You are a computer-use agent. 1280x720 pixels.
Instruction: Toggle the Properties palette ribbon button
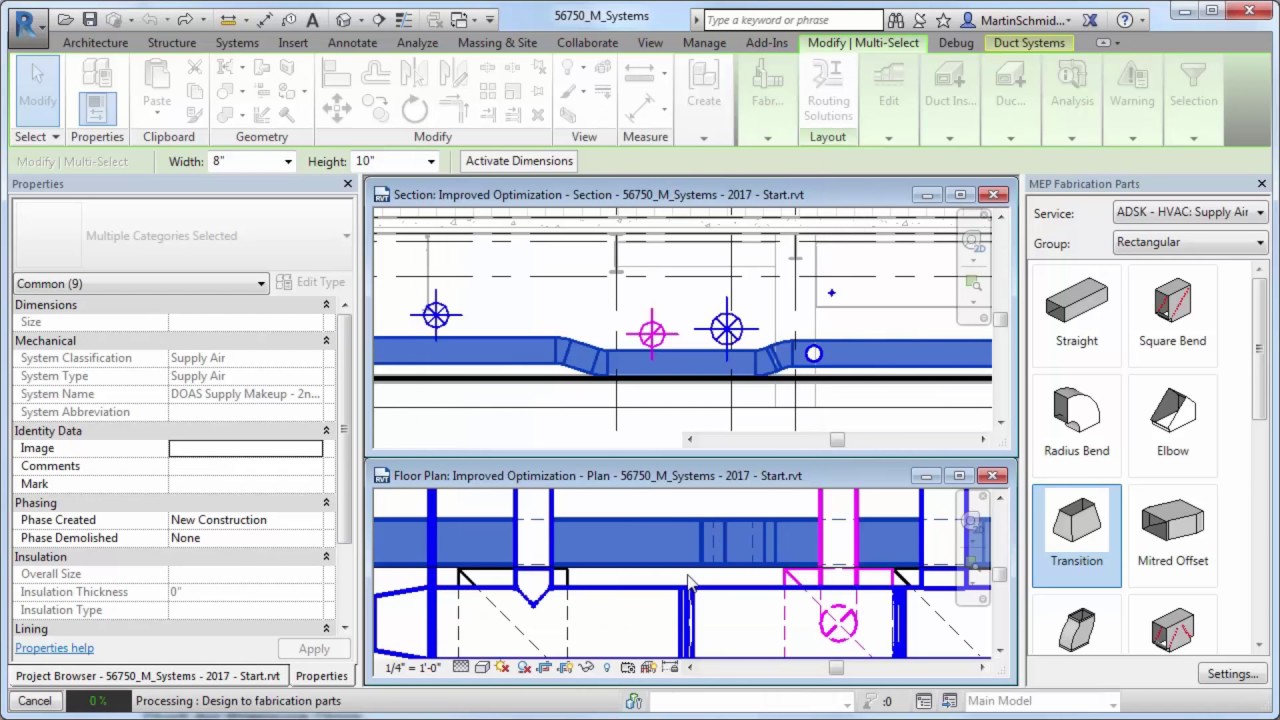pyautogui.click(x=97, y=108)
